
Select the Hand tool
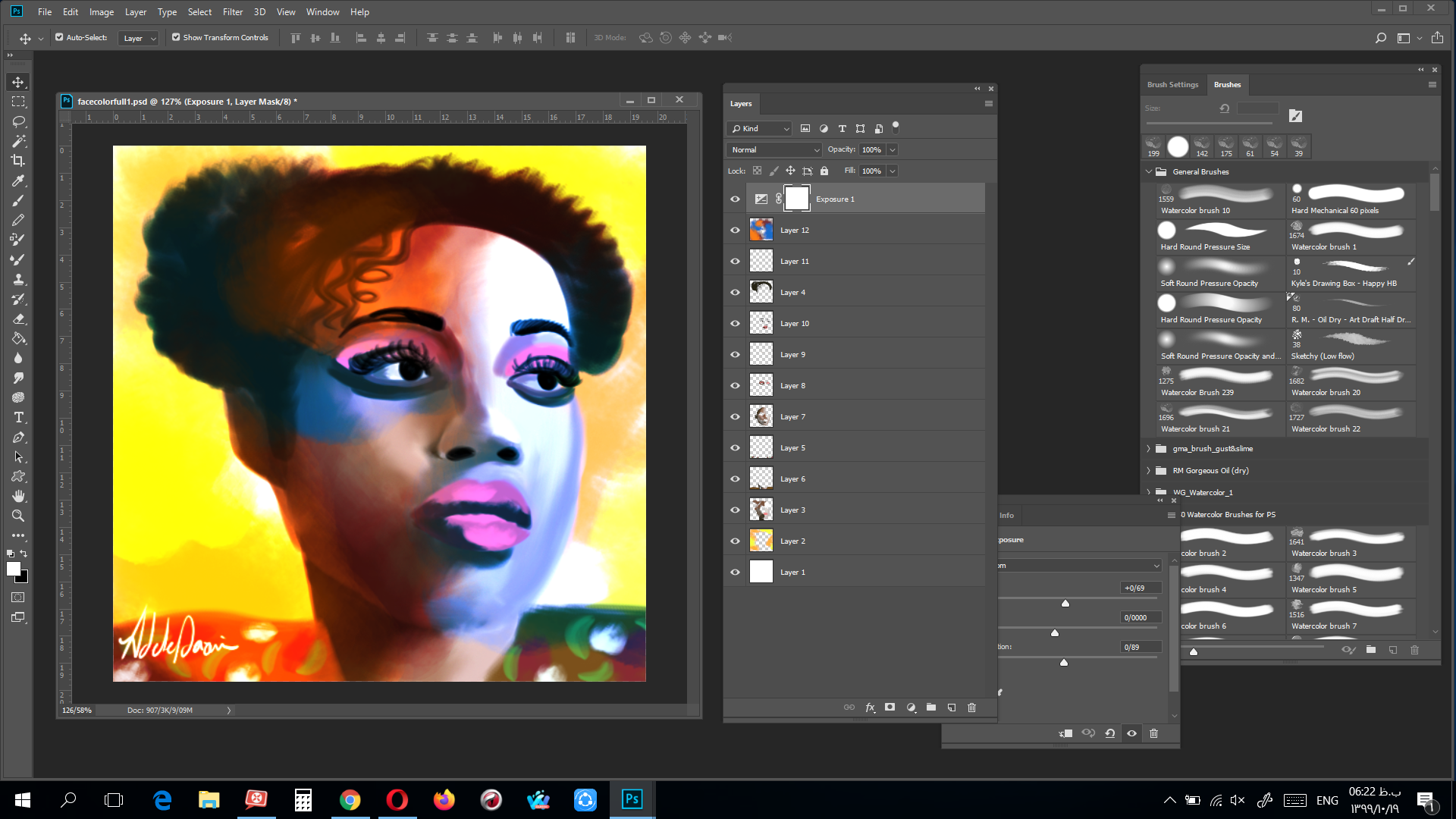(x=18, y=496)
